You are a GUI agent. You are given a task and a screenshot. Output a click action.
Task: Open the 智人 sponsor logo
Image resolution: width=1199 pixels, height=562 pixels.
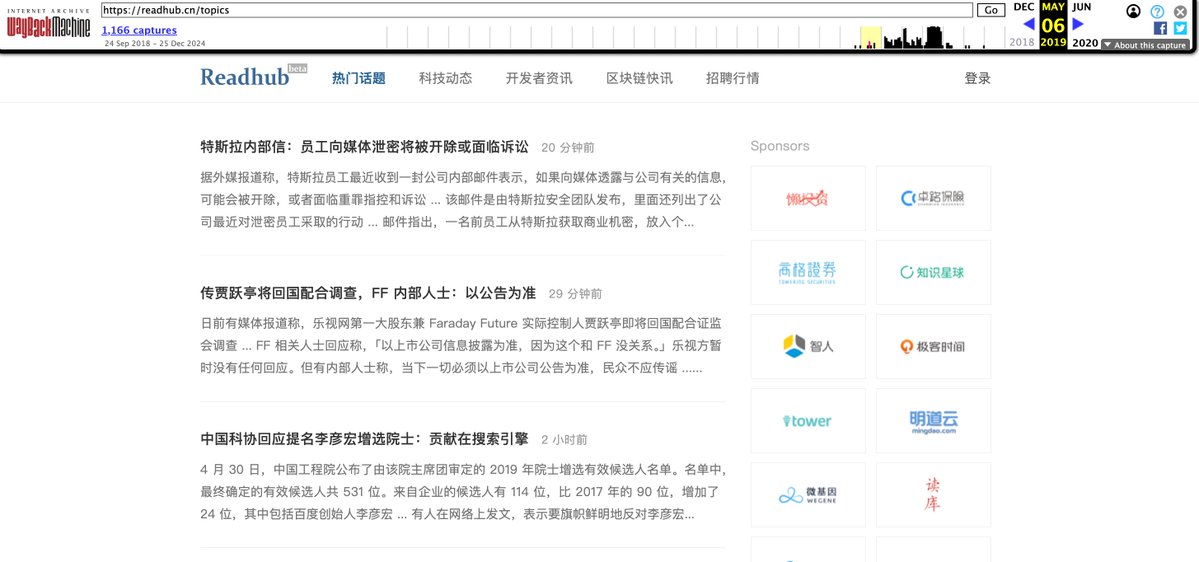pyautogui.click(x=808, y=346)
